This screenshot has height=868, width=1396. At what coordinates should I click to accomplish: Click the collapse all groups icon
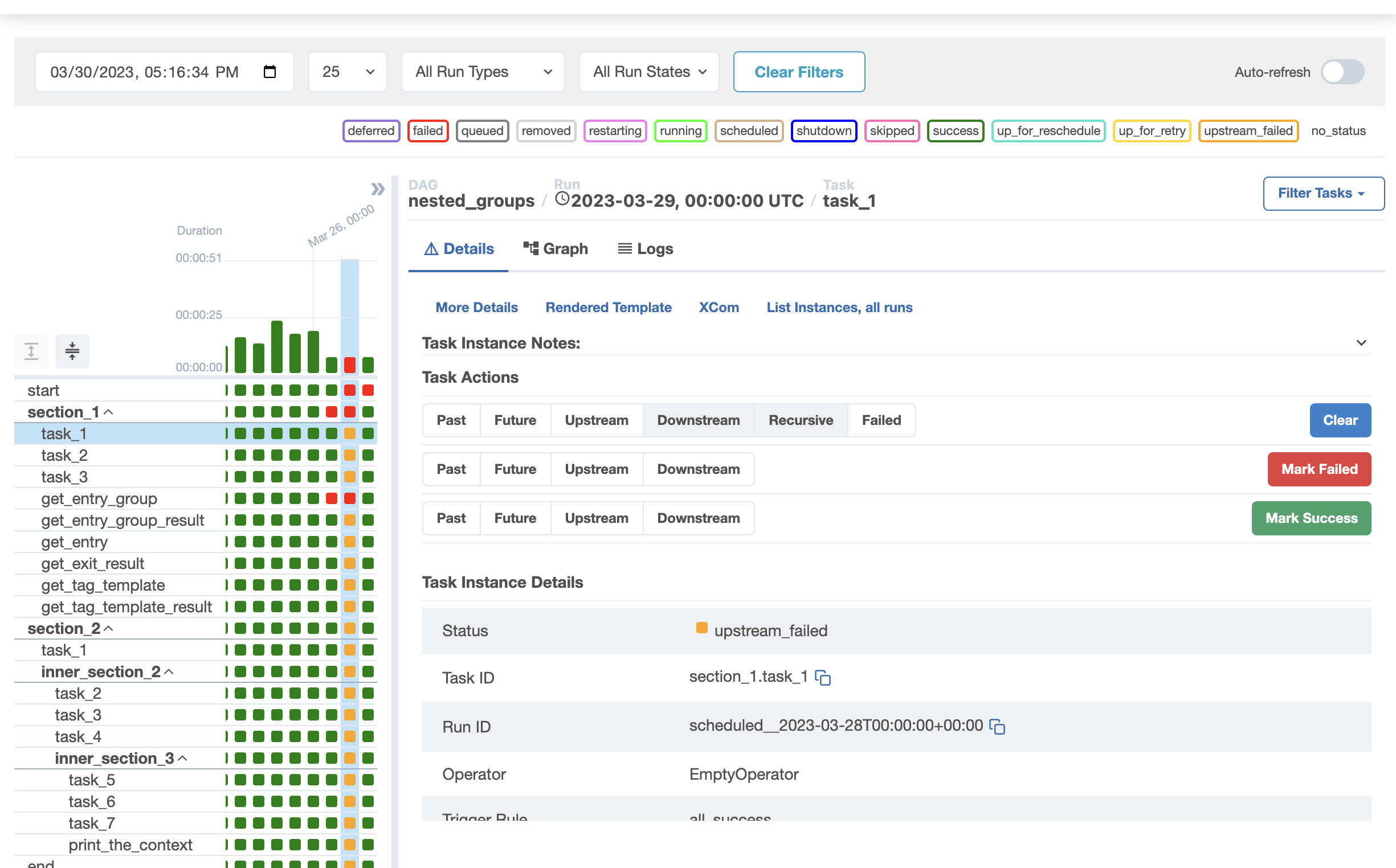pos(72,351)
